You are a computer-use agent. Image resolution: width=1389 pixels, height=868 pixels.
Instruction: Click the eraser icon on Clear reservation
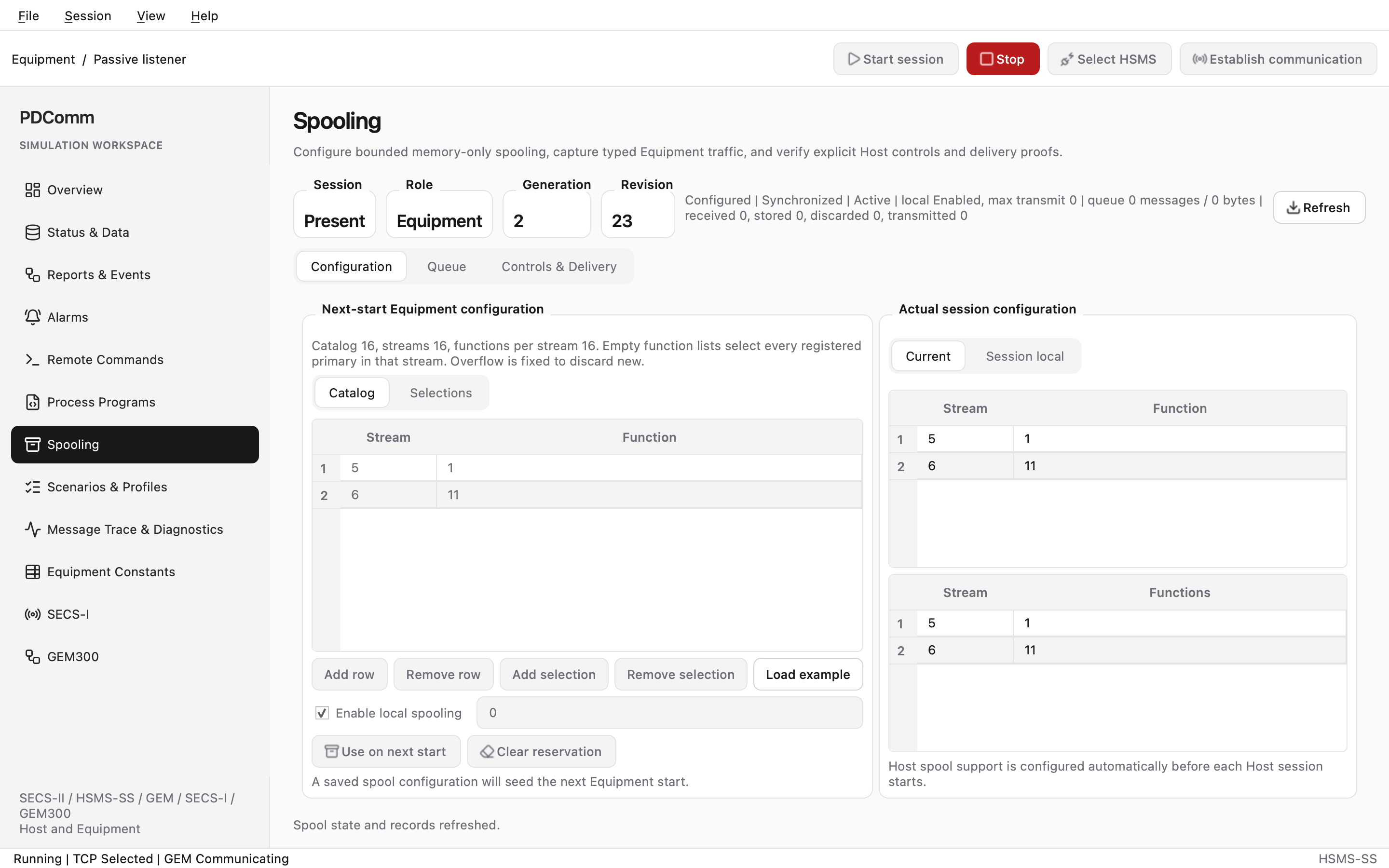tap(487, 751)
